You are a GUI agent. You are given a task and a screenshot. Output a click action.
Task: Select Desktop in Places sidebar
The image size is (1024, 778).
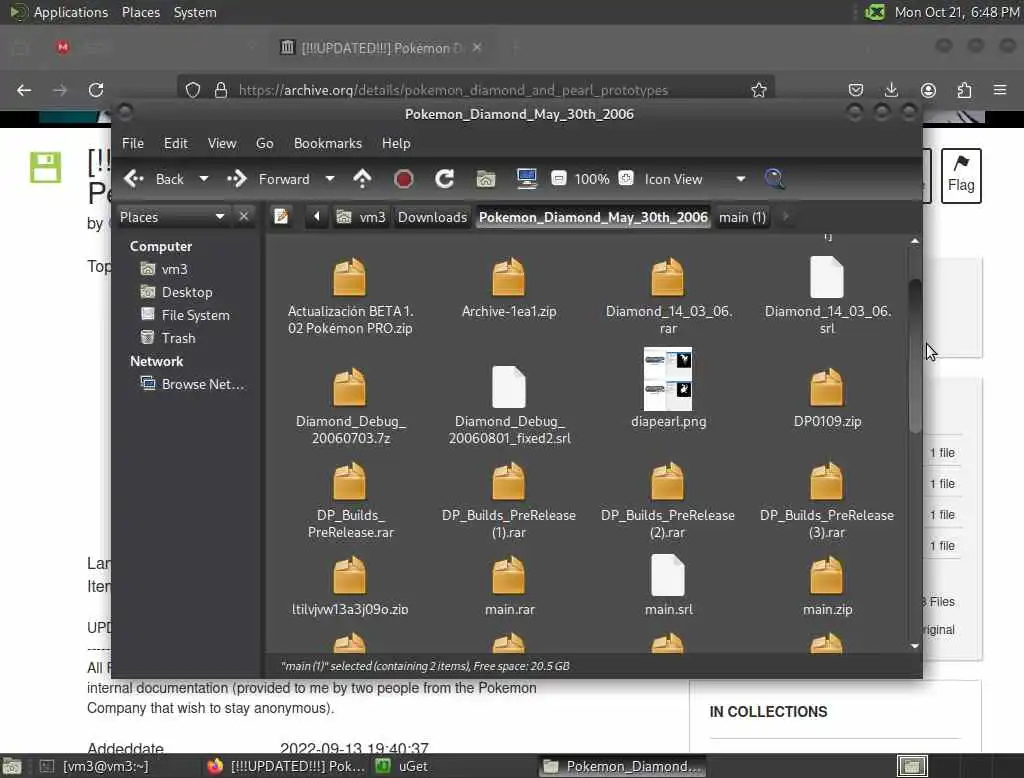(177, 292)
